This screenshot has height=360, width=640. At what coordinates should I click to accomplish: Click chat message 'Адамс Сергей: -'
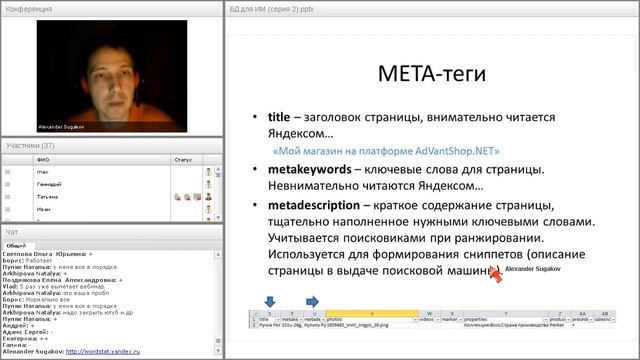(28, 332)
